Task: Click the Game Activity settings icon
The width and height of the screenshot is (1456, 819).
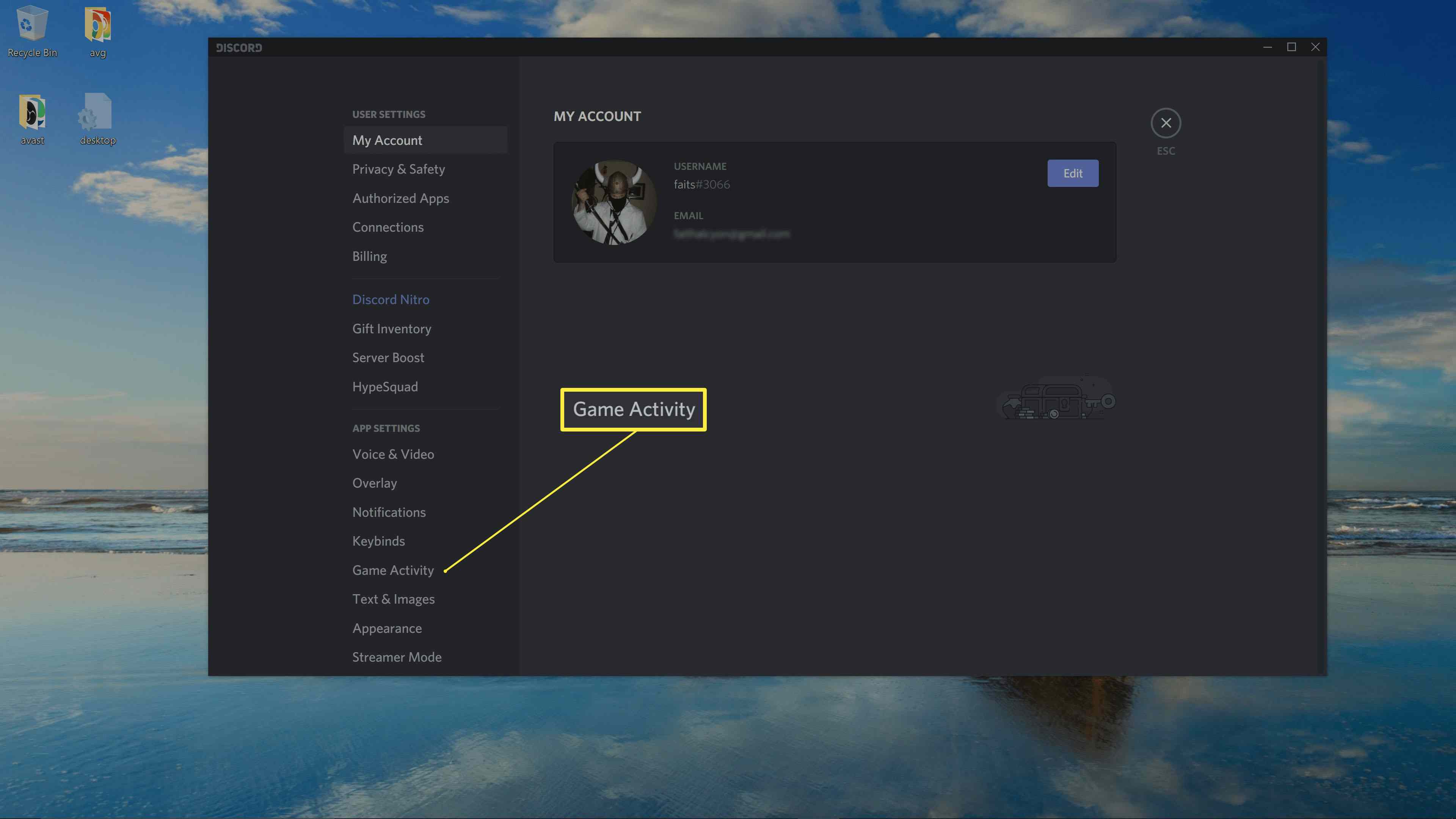Action: (392, 569)
